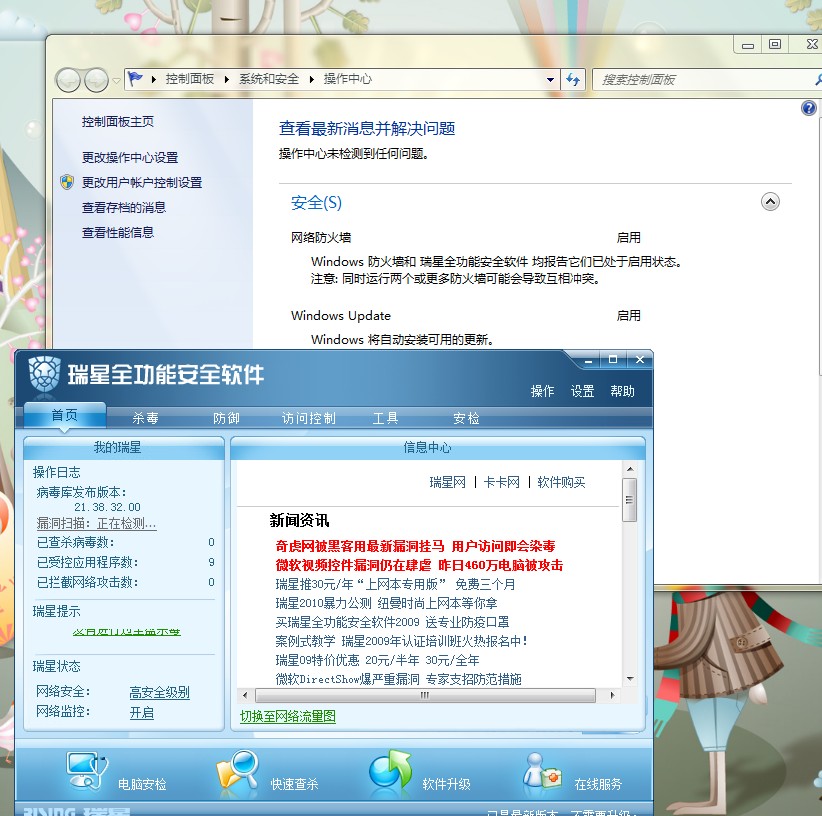Switch to the 首页 tab
The image size is (822, 816).
click(x=64, y=416)
